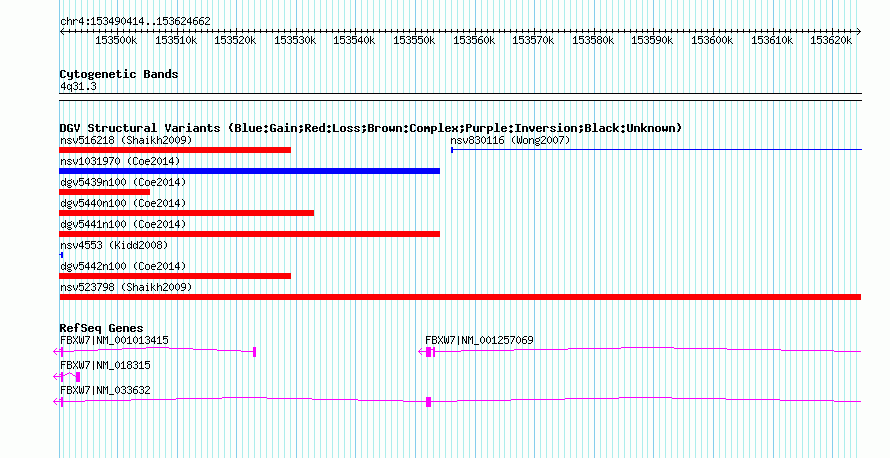Screen dimensions: 890x458
Task: Click the 153620k ruler tick label
Action: tap(831, 41)
